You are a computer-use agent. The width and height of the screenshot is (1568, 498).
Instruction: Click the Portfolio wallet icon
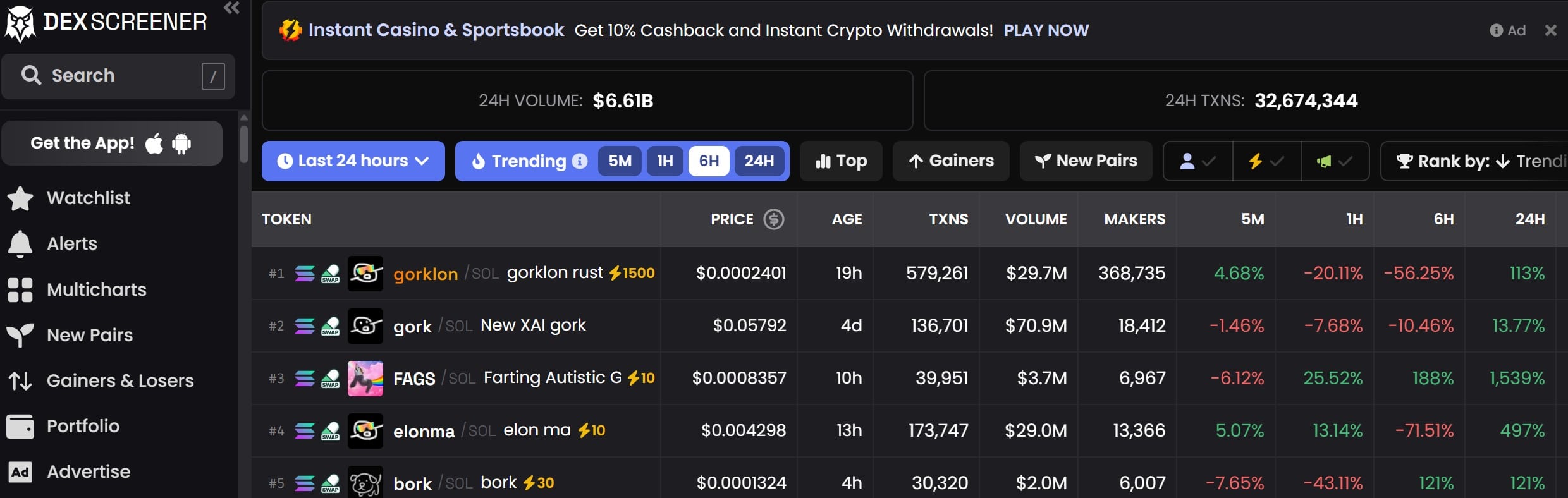pos(20,427)
